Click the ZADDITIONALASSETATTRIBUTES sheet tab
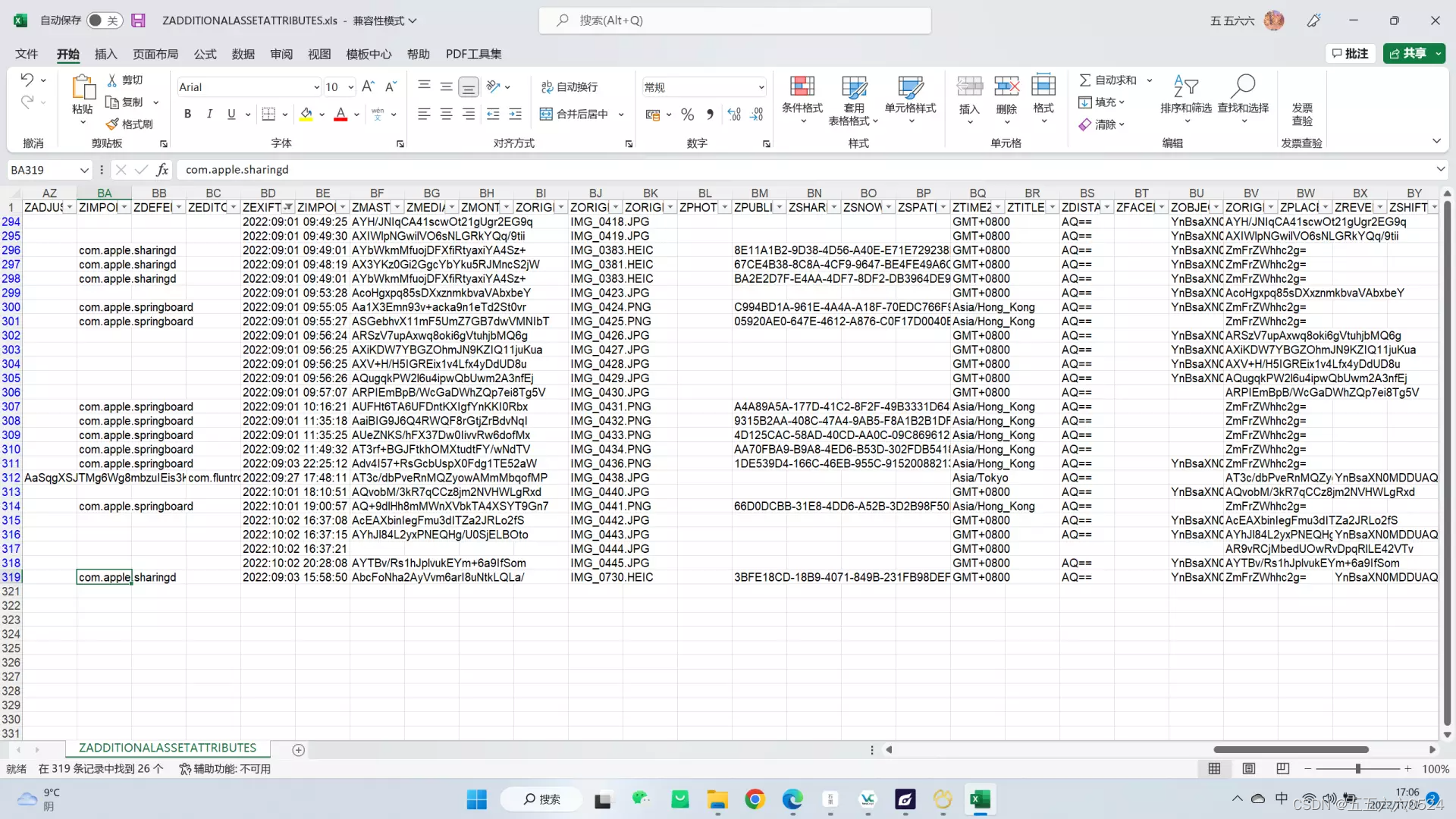1456x819 pixels. (x=168, y=748)
